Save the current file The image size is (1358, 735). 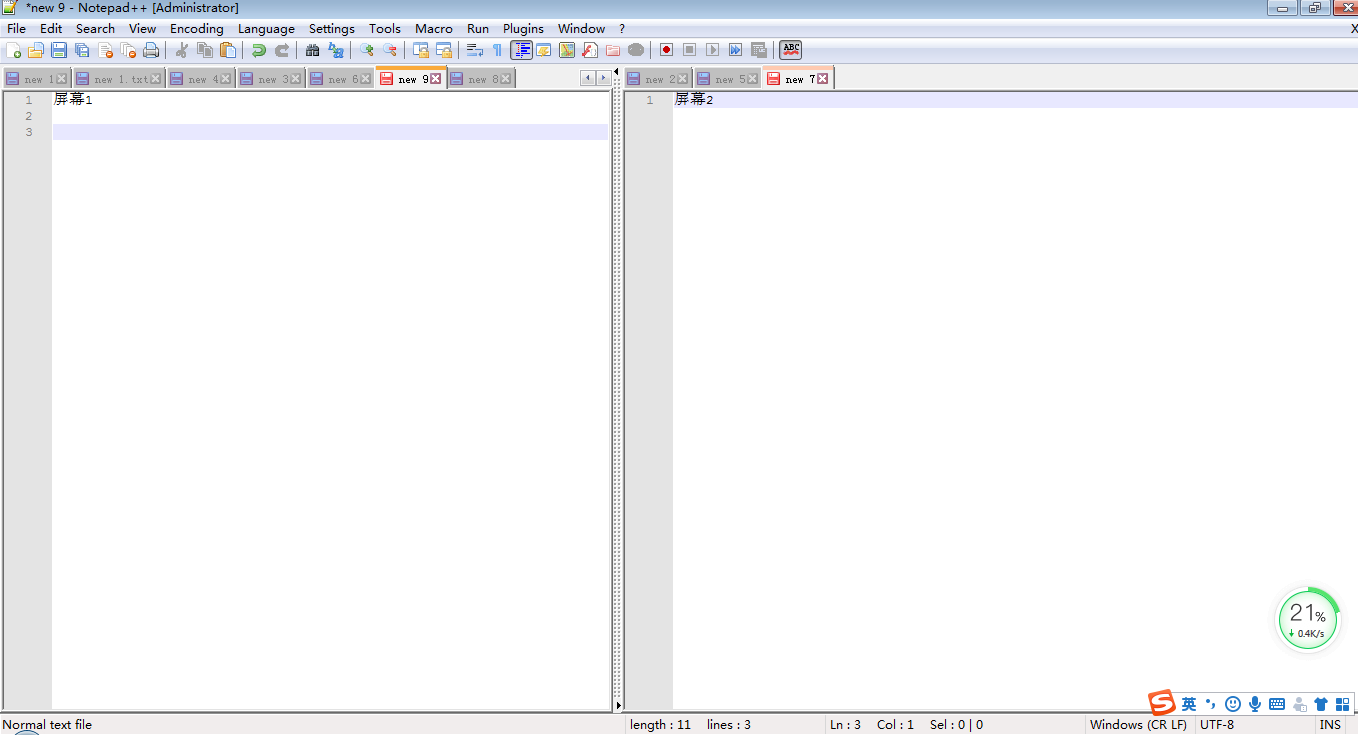coord(58,49)
